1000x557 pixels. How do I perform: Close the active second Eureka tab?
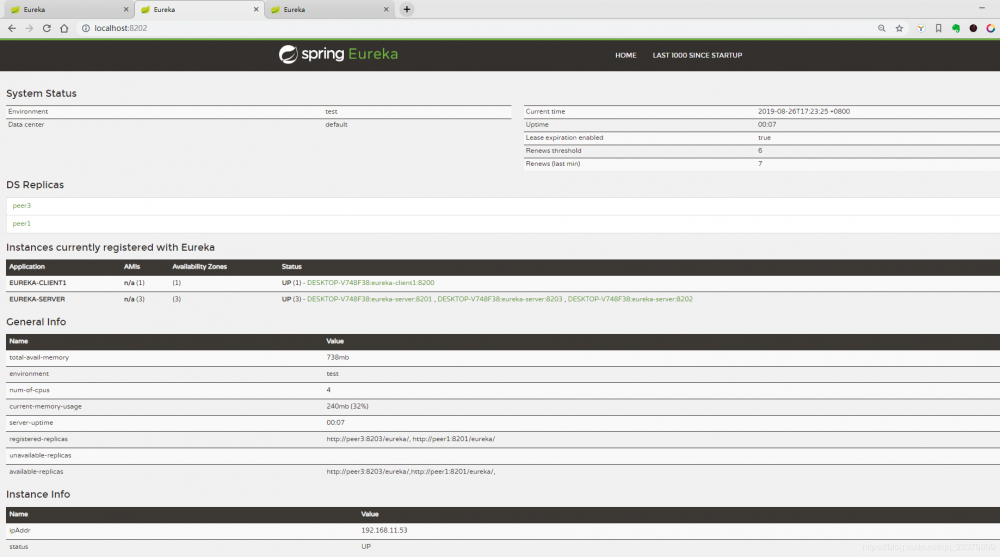[x=256, y=10]
